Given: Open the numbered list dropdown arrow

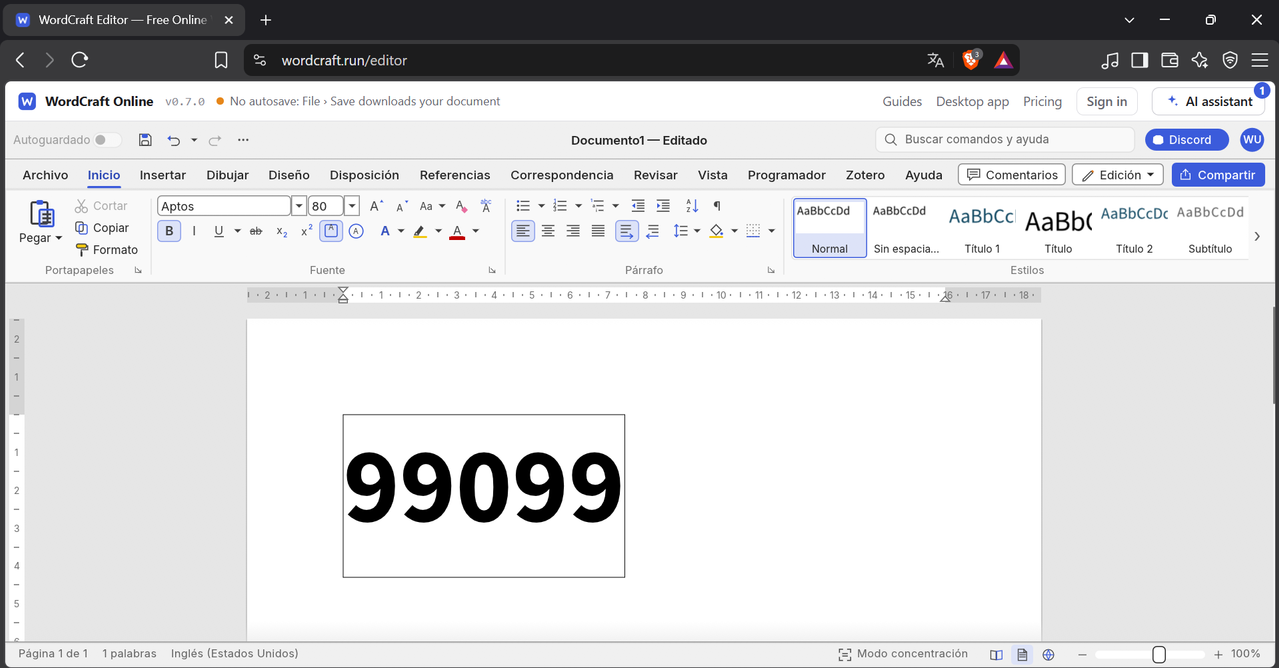Looking at the screenshot, I should pyautogui.click(x=578, y=206).
